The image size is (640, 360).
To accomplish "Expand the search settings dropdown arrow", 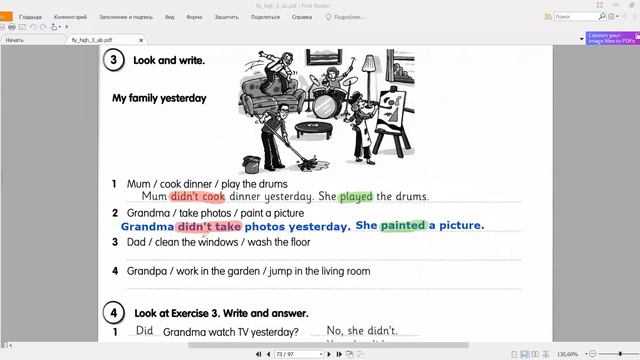I will coord(617,17).
